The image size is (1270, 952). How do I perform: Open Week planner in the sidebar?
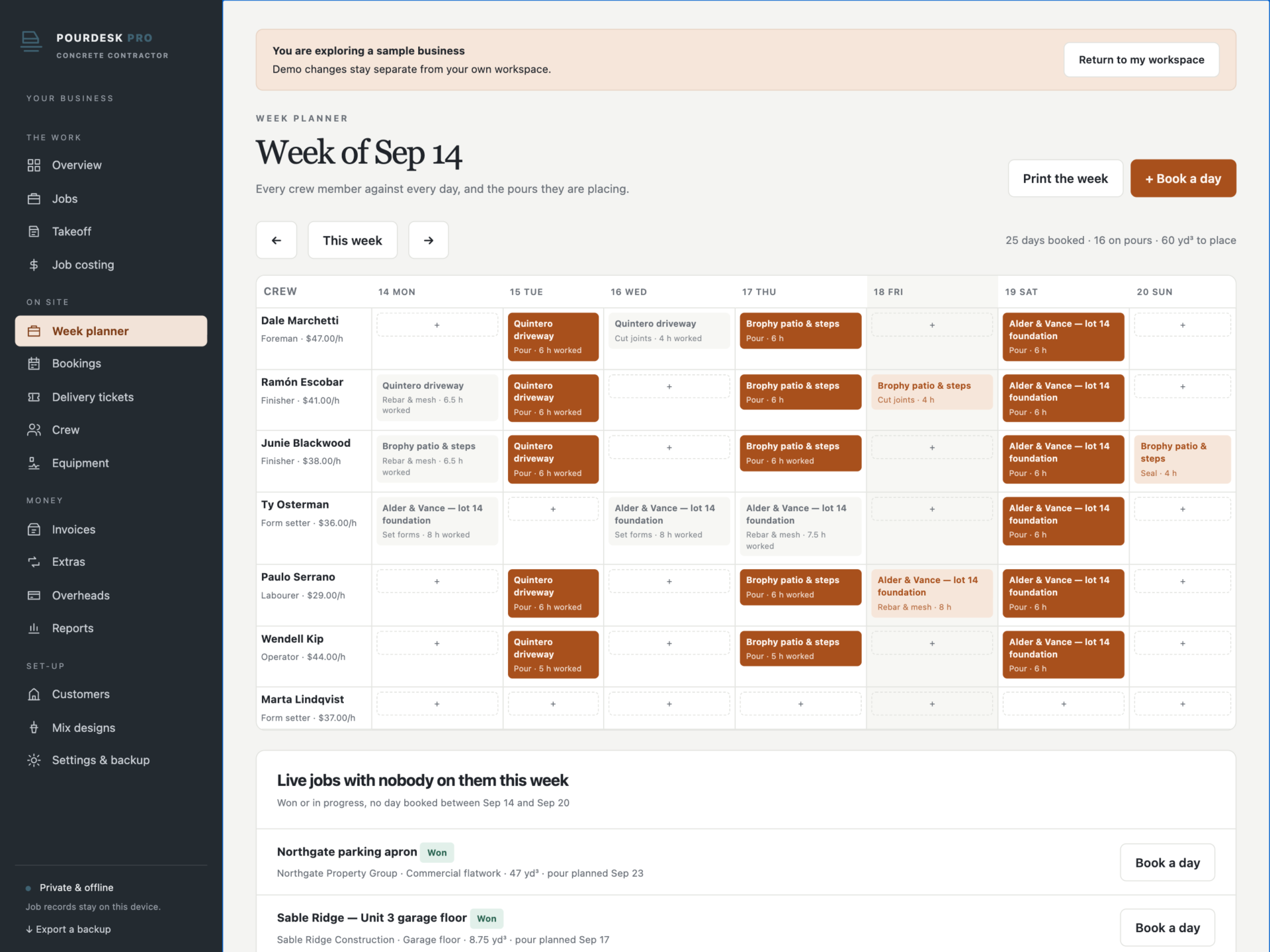tap(111, 331)
